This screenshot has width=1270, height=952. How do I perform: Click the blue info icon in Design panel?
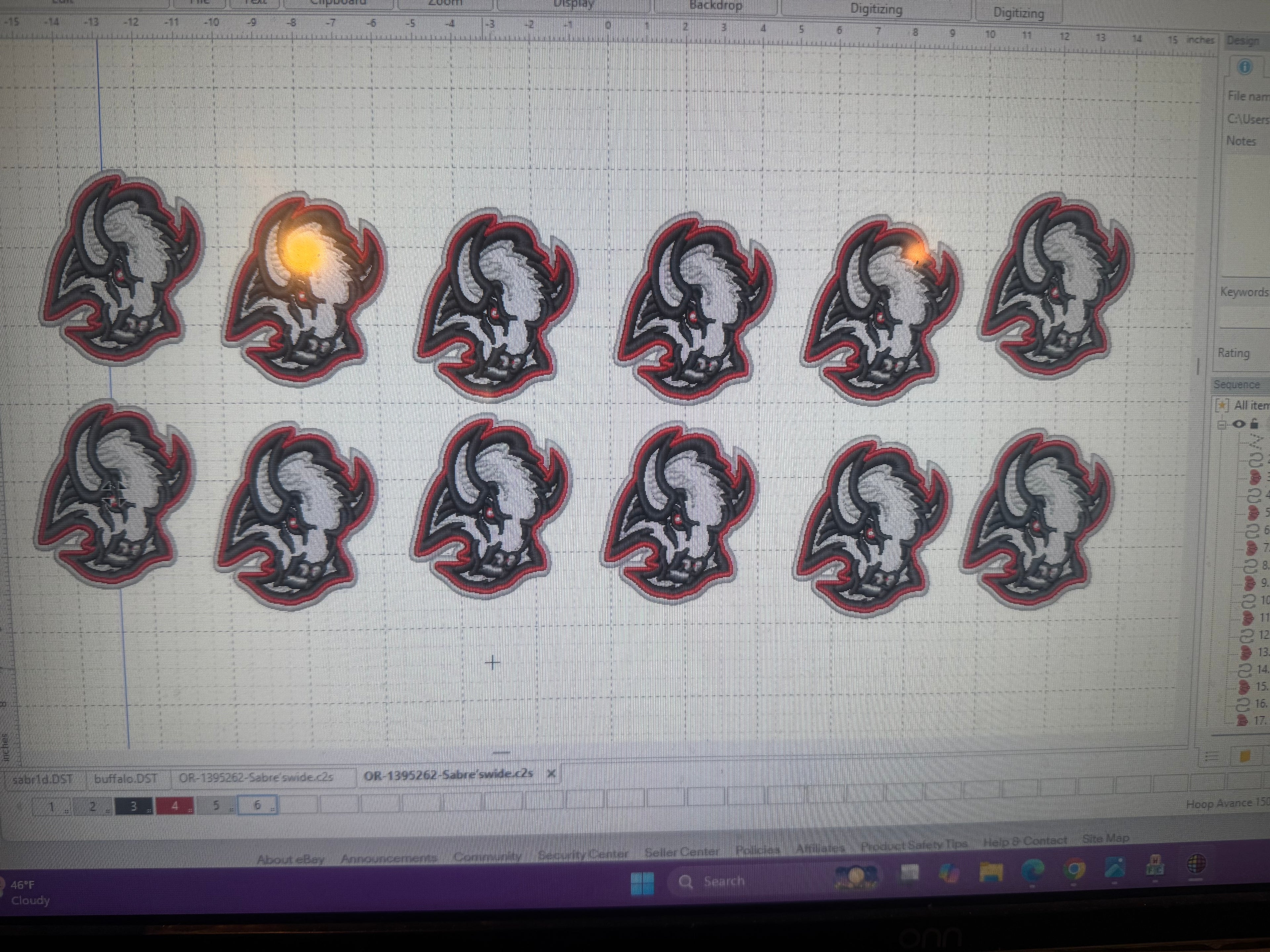(1244, 67)
